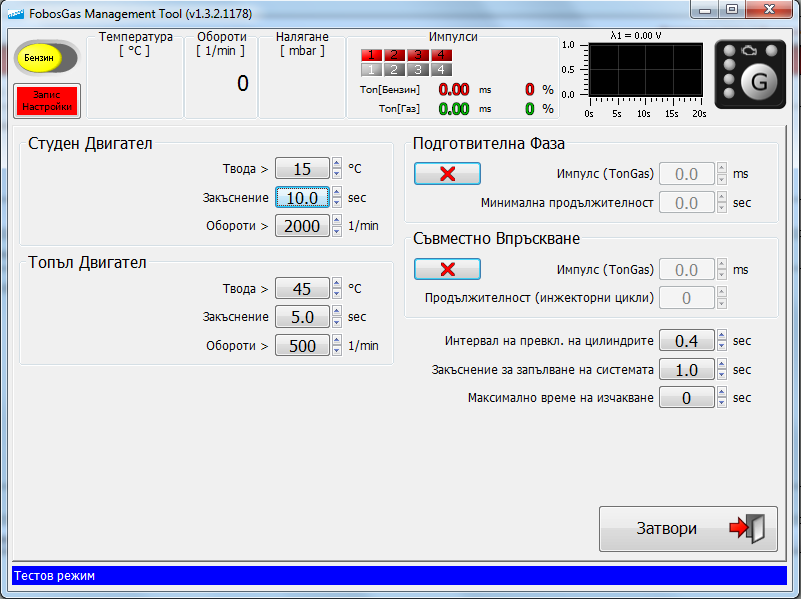Click the G gas switch panel icon
The width and height of the screenshot is (801, 599).
tap(751, 75)
